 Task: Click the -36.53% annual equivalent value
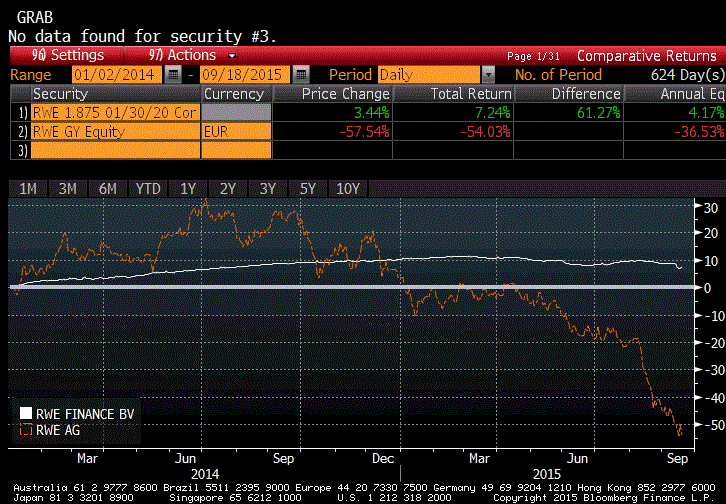tap(699, 131)
